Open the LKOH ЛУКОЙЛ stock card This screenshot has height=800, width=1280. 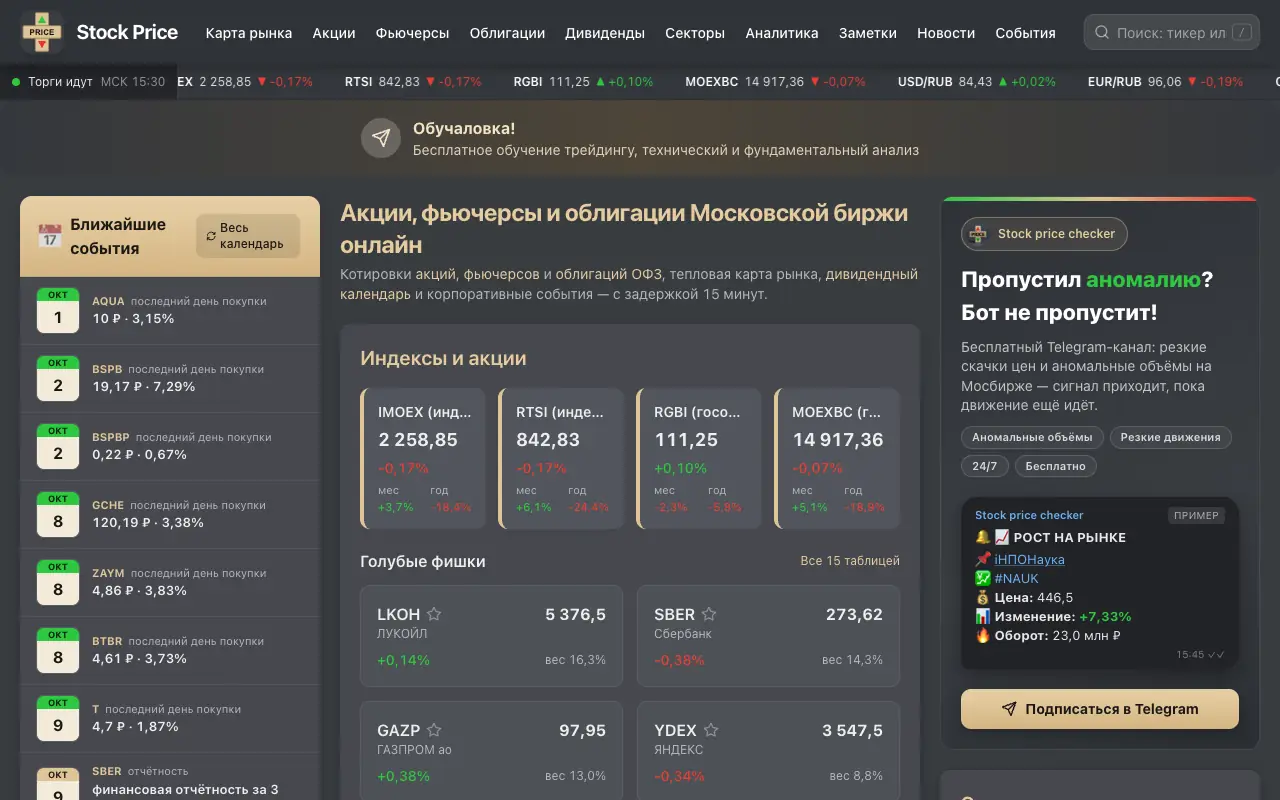pyautogui.click(x=491, y=636)
